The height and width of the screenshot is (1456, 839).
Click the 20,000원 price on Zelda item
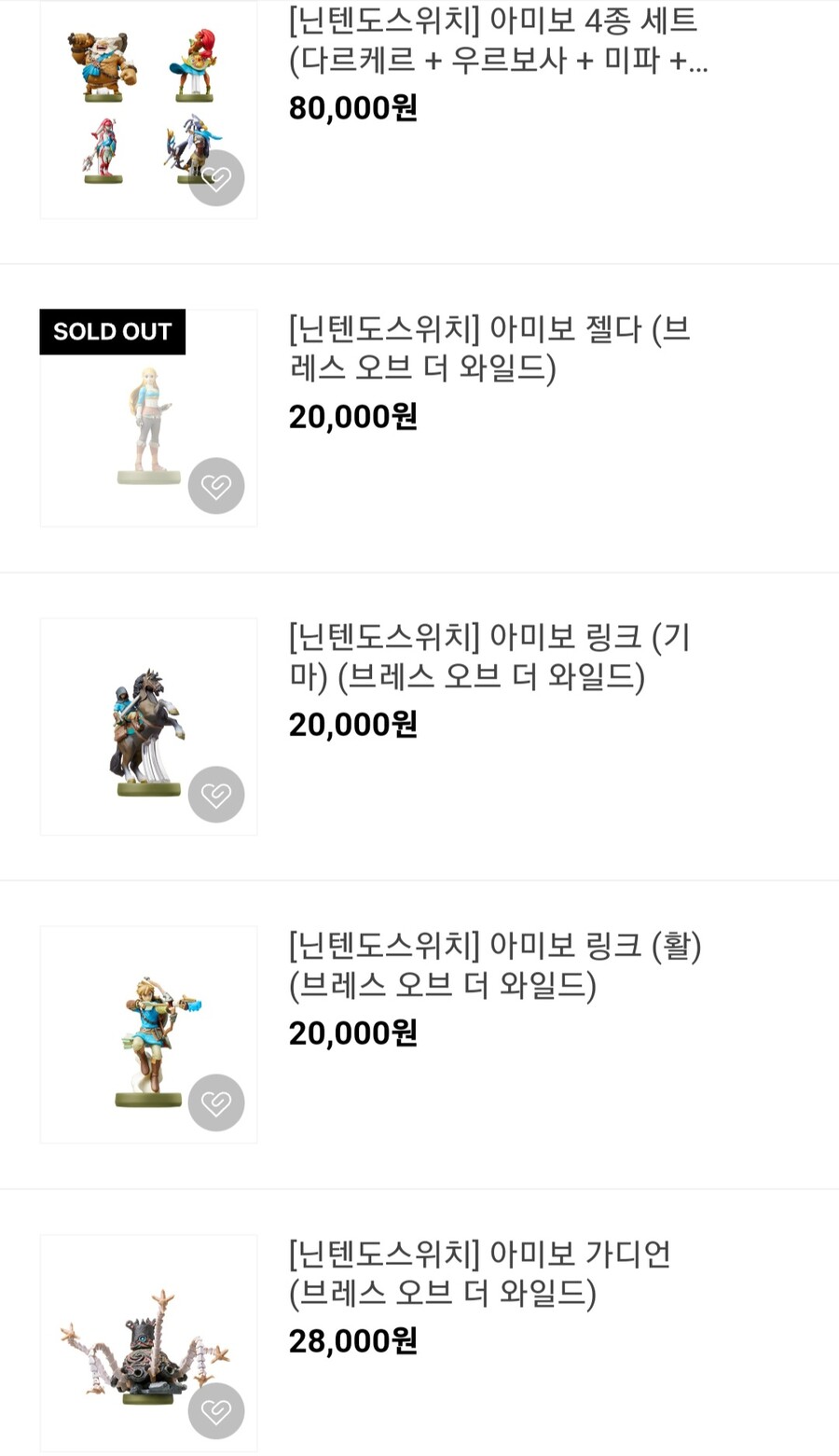351,417
